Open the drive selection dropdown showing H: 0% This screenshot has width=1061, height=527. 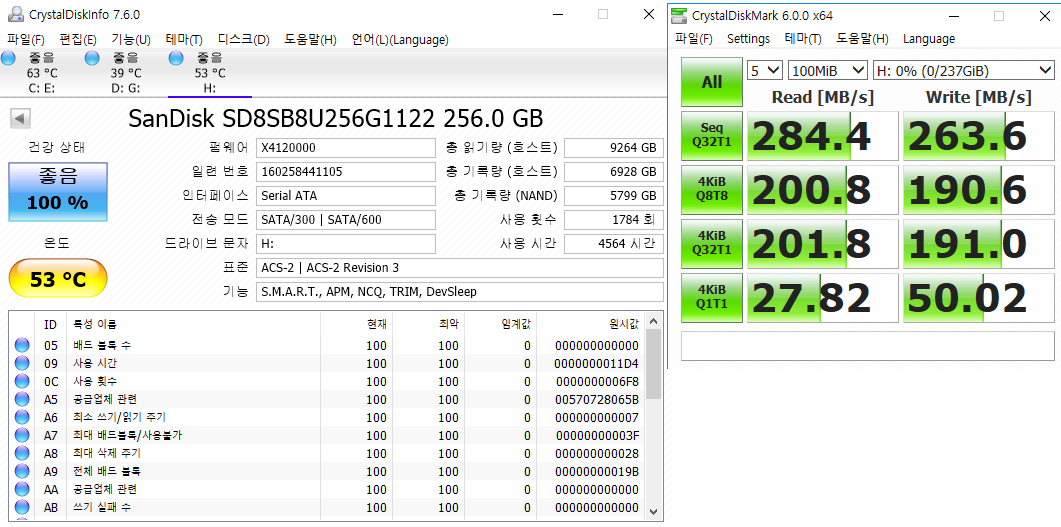coord(964,70)
